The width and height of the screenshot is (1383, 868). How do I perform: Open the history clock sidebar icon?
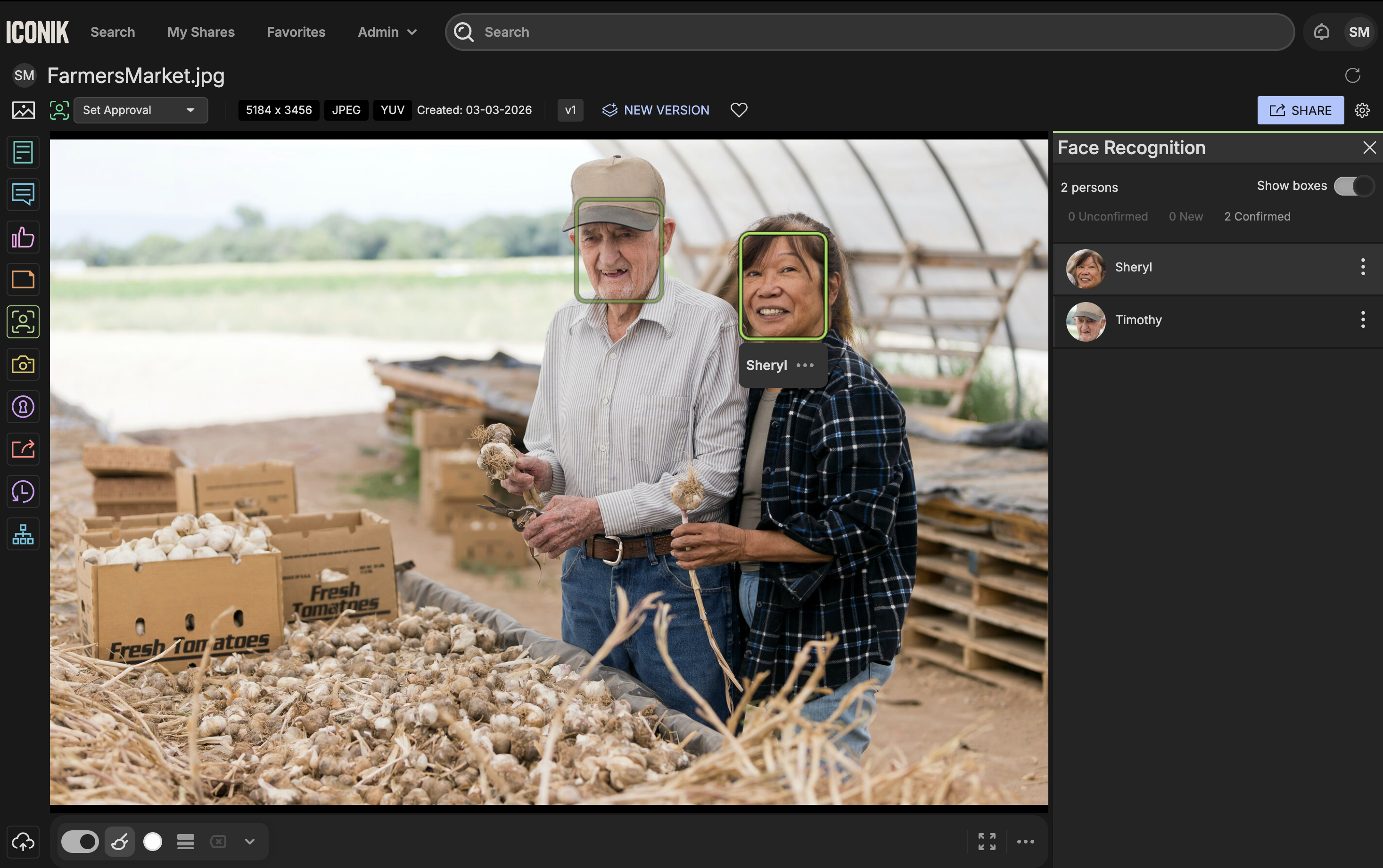tap(23, 491)
